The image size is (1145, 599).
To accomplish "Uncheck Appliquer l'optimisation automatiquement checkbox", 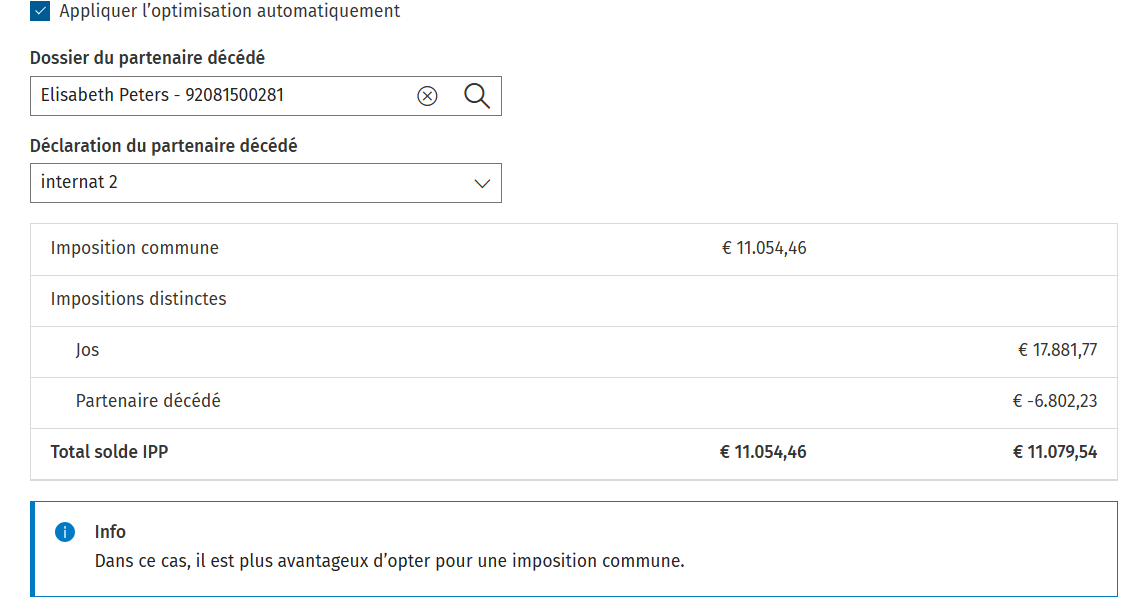I will 40,11.
